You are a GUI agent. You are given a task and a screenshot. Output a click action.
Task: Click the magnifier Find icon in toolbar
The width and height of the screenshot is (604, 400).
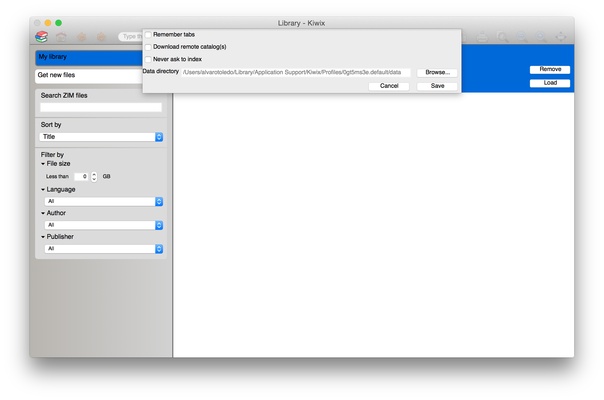pos(502,37)
